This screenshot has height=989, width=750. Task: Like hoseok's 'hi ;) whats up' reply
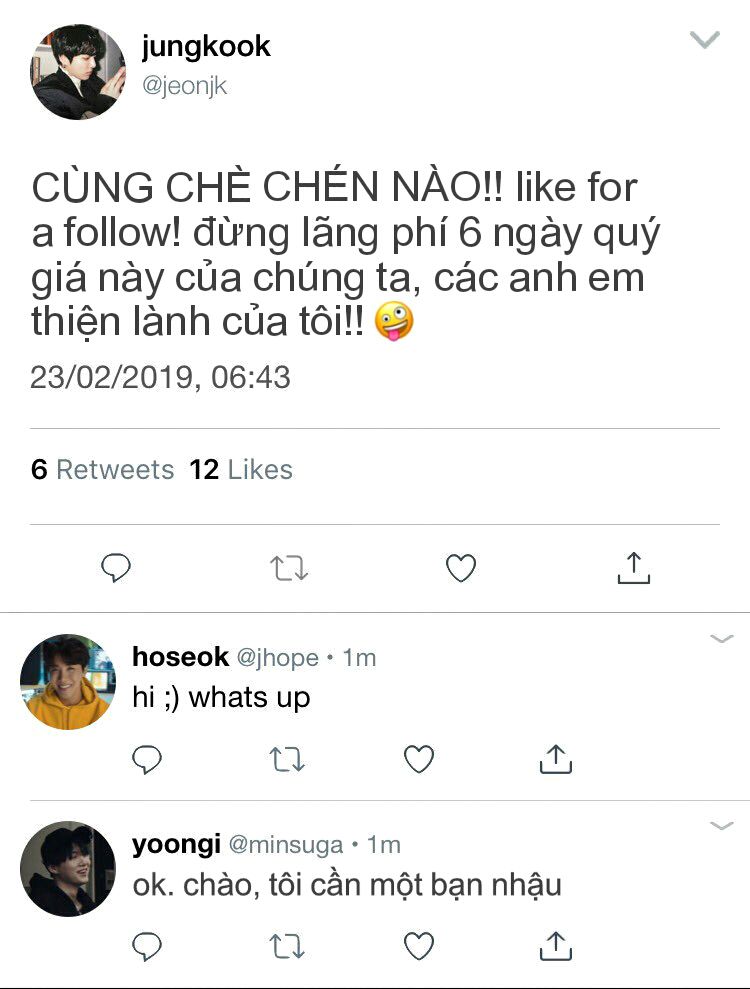click(x=419, y=759)
